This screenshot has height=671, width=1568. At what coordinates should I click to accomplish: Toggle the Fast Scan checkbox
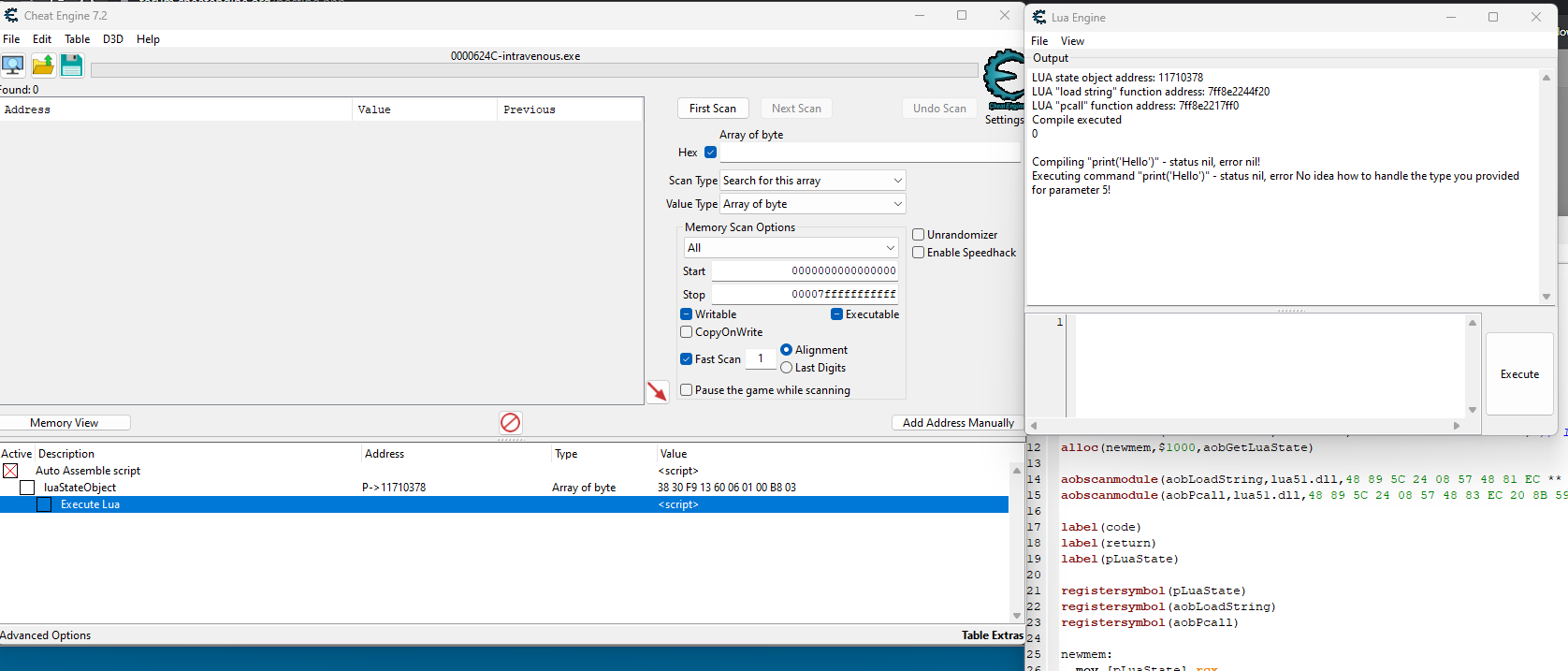click(x=686, y=359)
